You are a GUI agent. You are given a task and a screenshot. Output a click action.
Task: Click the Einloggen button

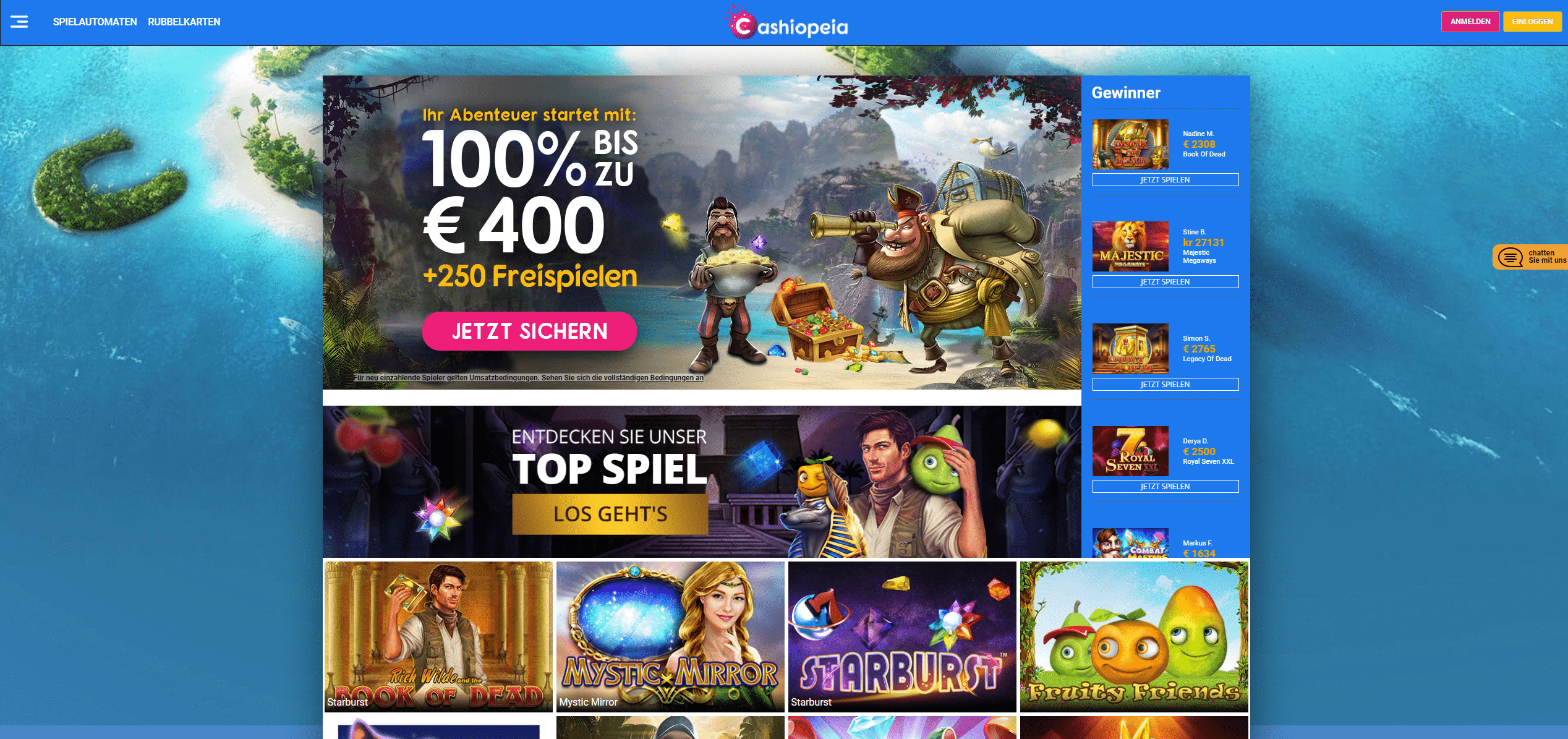click(x=1532, y=22)
